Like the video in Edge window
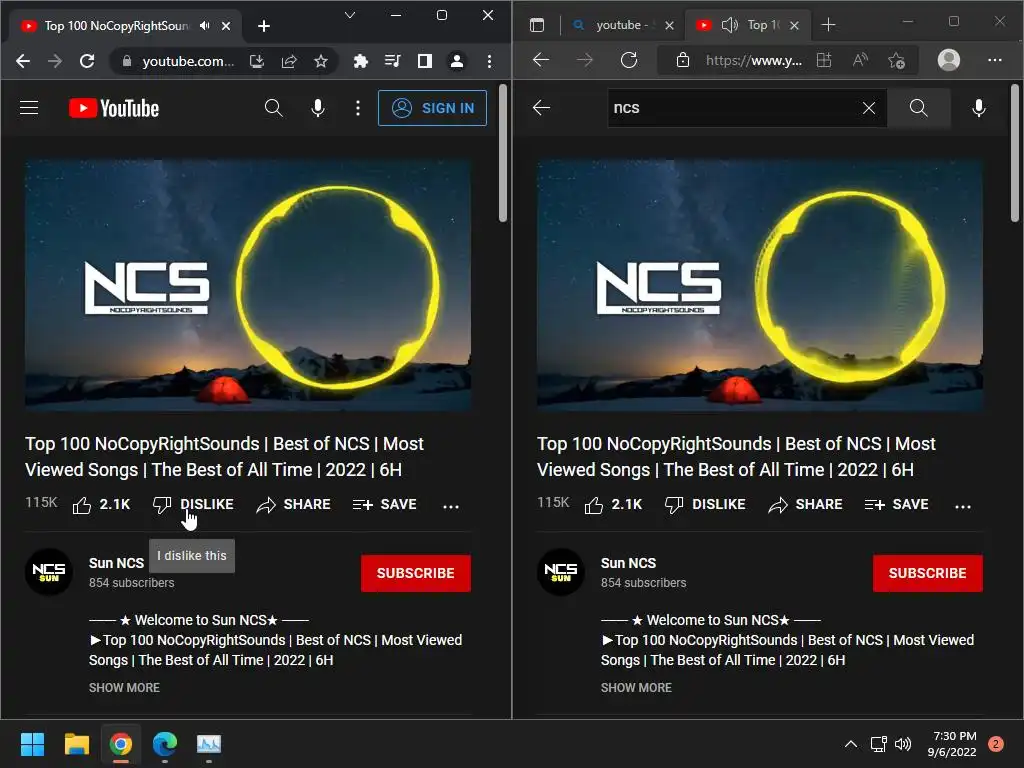The image size is (1024, 768). 613,505
